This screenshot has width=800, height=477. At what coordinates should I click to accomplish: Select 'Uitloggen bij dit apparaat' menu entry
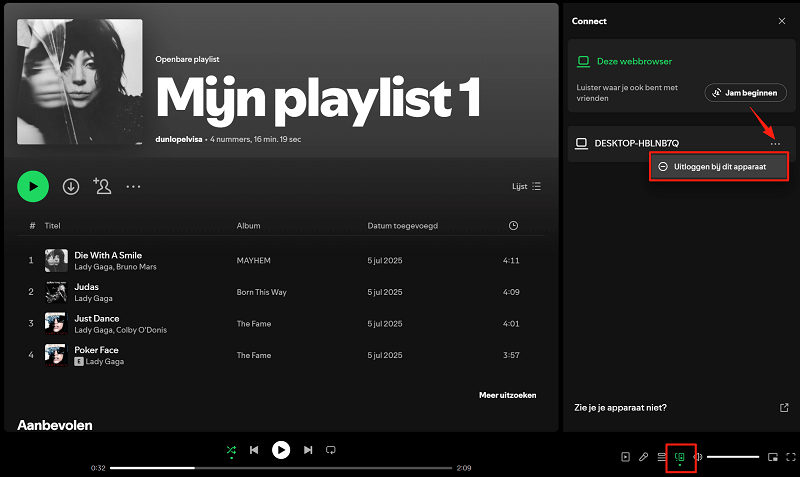coord(719,167)
